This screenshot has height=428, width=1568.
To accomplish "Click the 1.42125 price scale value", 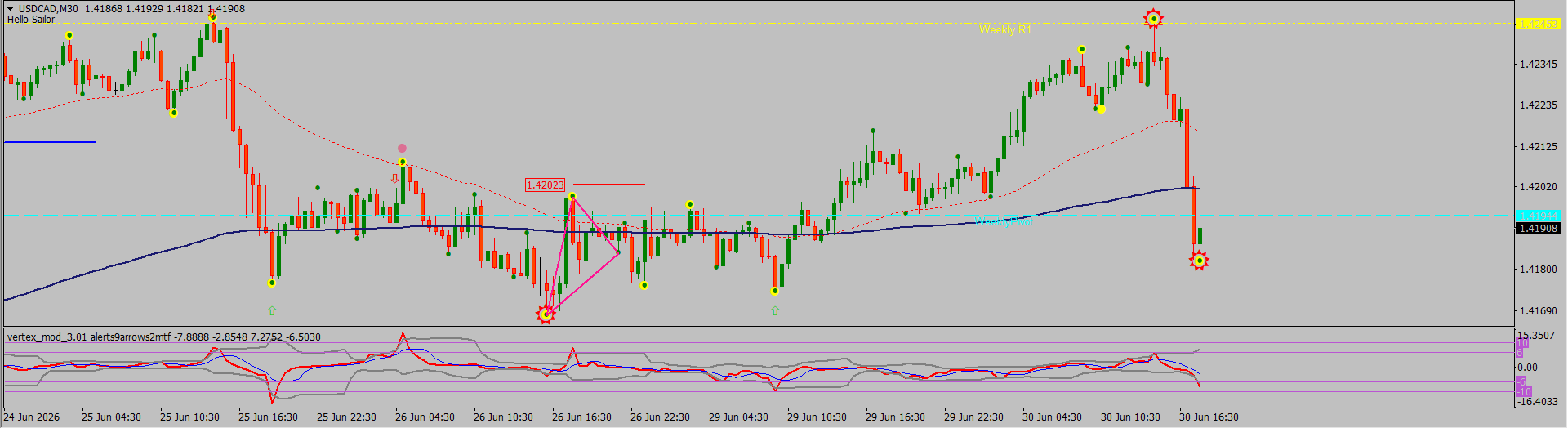I will (x=1539, y=146).
